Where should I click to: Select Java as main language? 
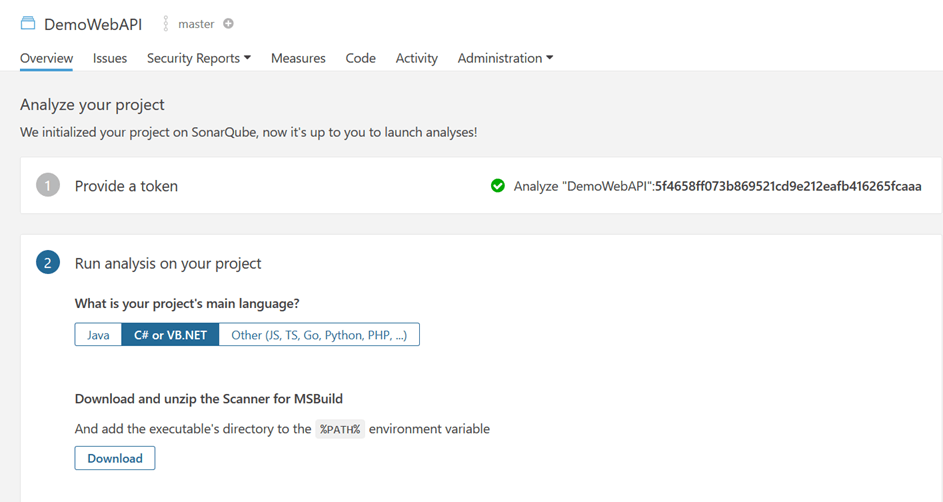click(98, 335)
